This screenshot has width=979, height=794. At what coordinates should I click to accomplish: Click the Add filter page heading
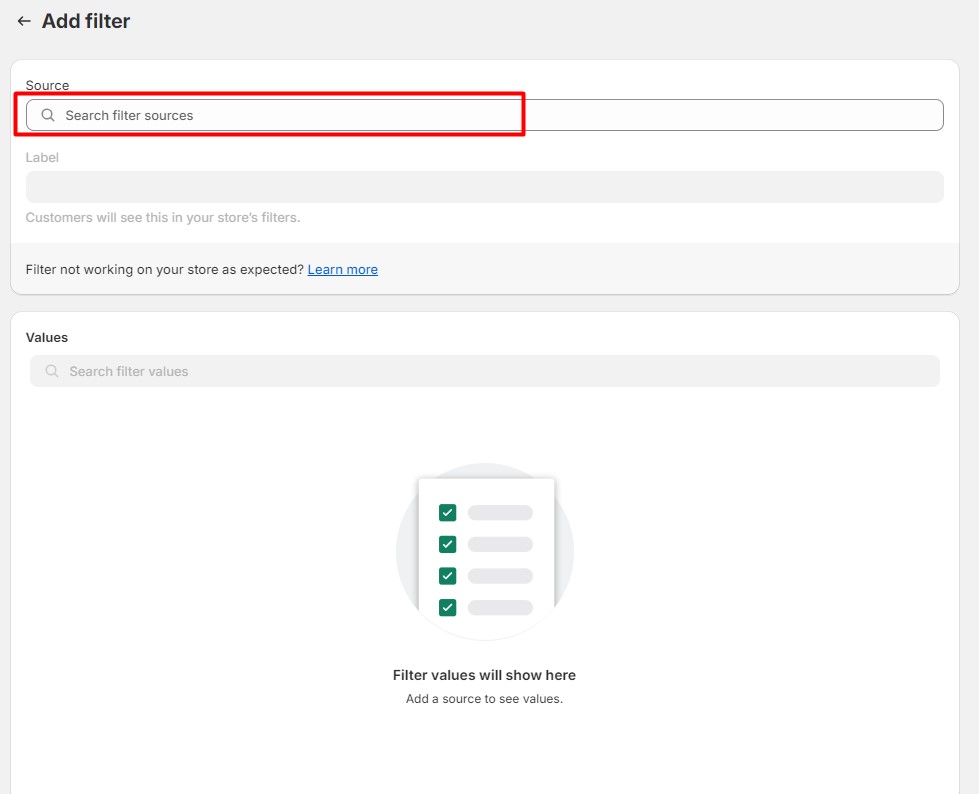tap(86, 21)
